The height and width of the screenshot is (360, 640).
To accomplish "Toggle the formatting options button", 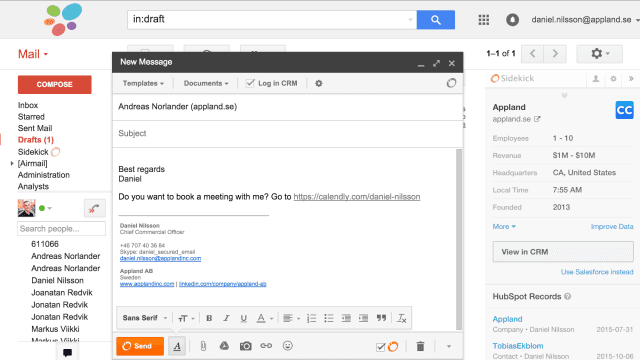I will (177, 347).
